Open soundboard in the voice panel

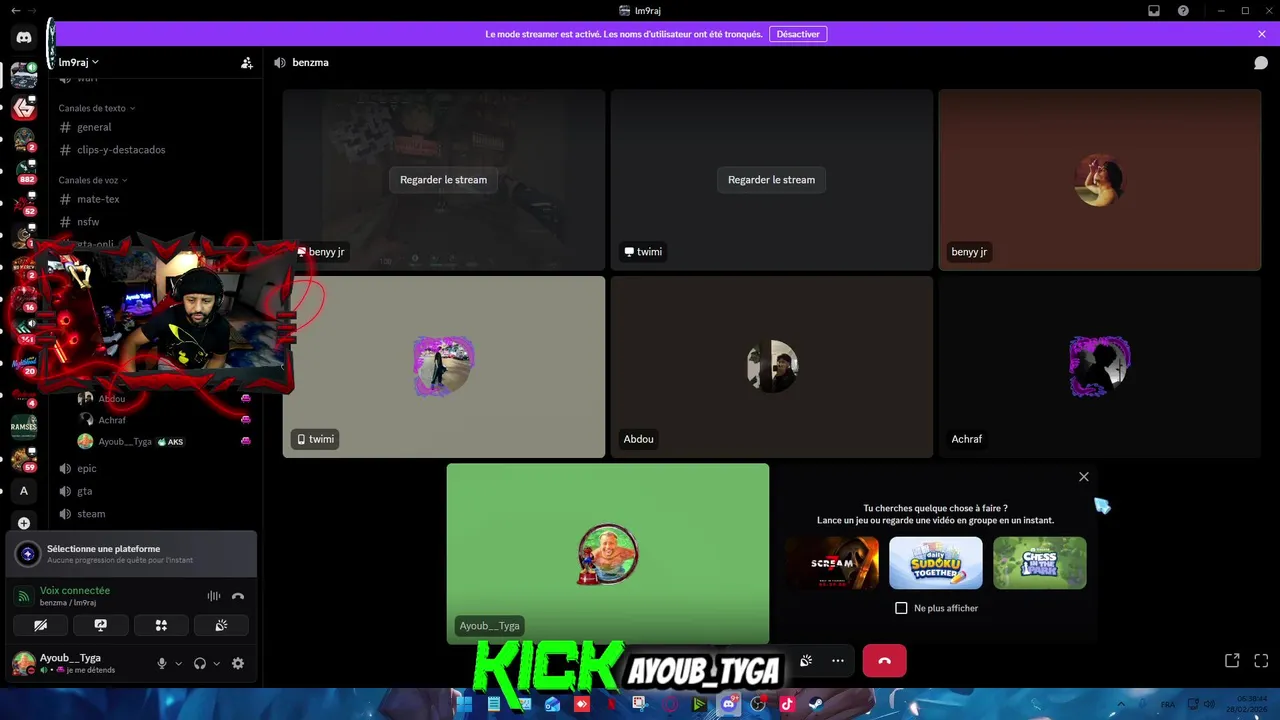click(221, 625)
